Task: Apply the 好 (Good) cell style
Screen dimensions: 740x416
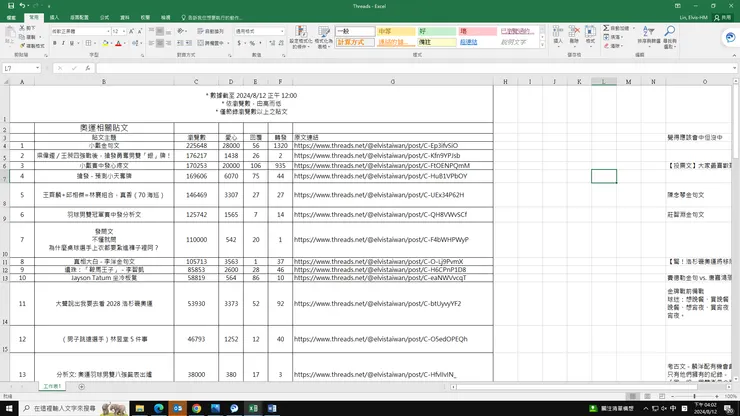Action: [x=437, y=31]
